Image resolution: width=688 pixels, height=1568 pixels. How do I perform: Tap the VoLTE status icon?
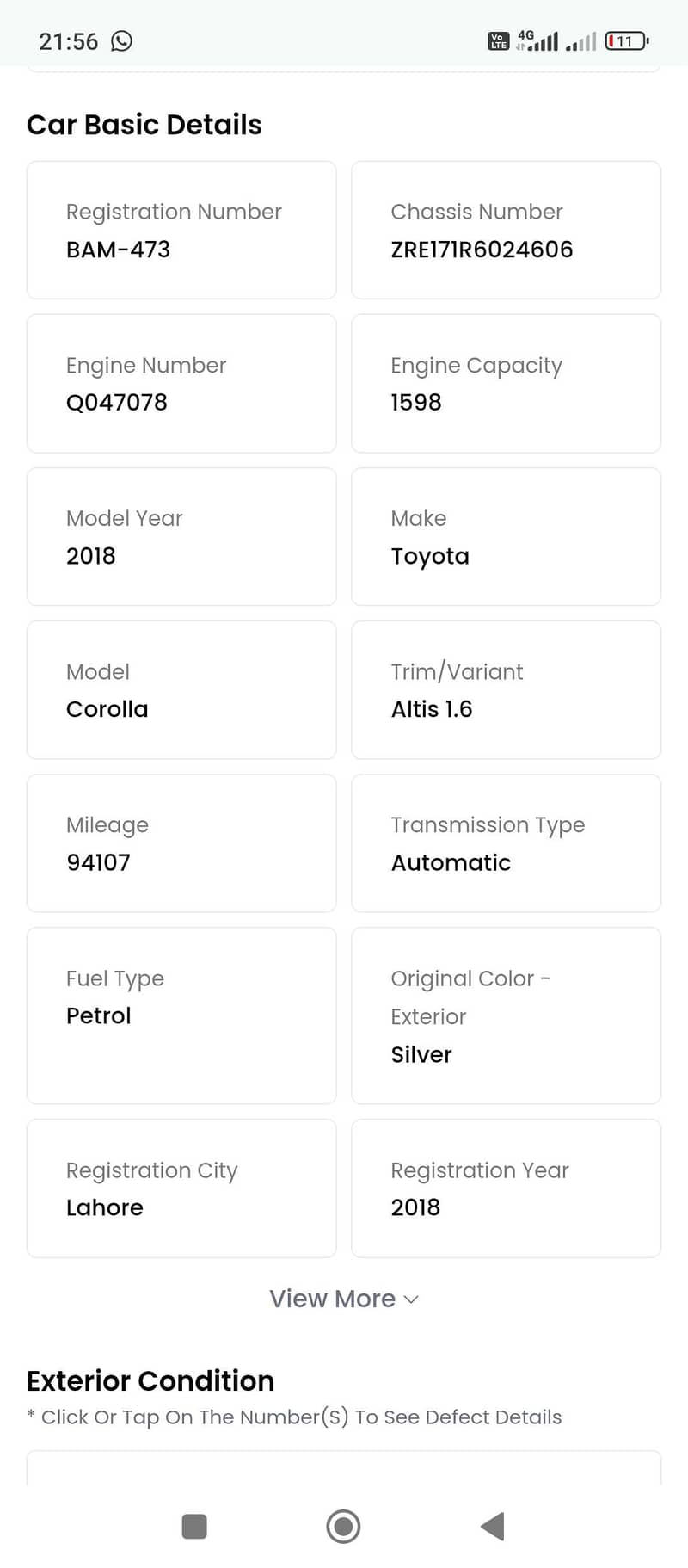498,41
